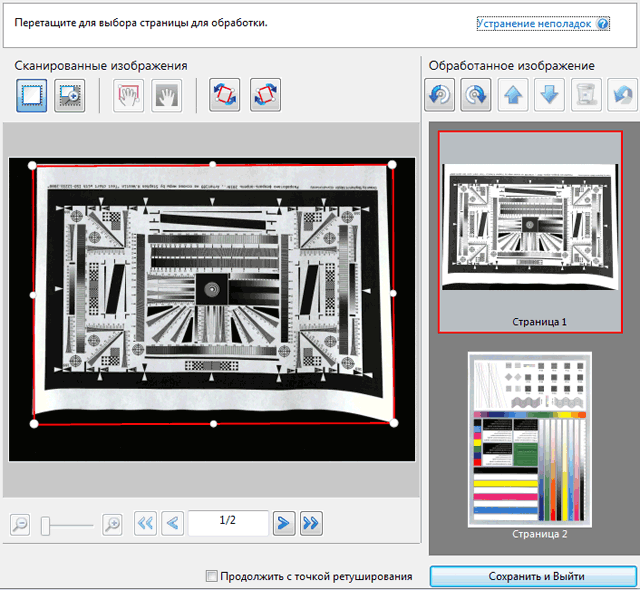Image resolution: width=640 pixels, height=590 pixels.
Task: Click the zoom slider handle
Action: (x=46, y=523)
